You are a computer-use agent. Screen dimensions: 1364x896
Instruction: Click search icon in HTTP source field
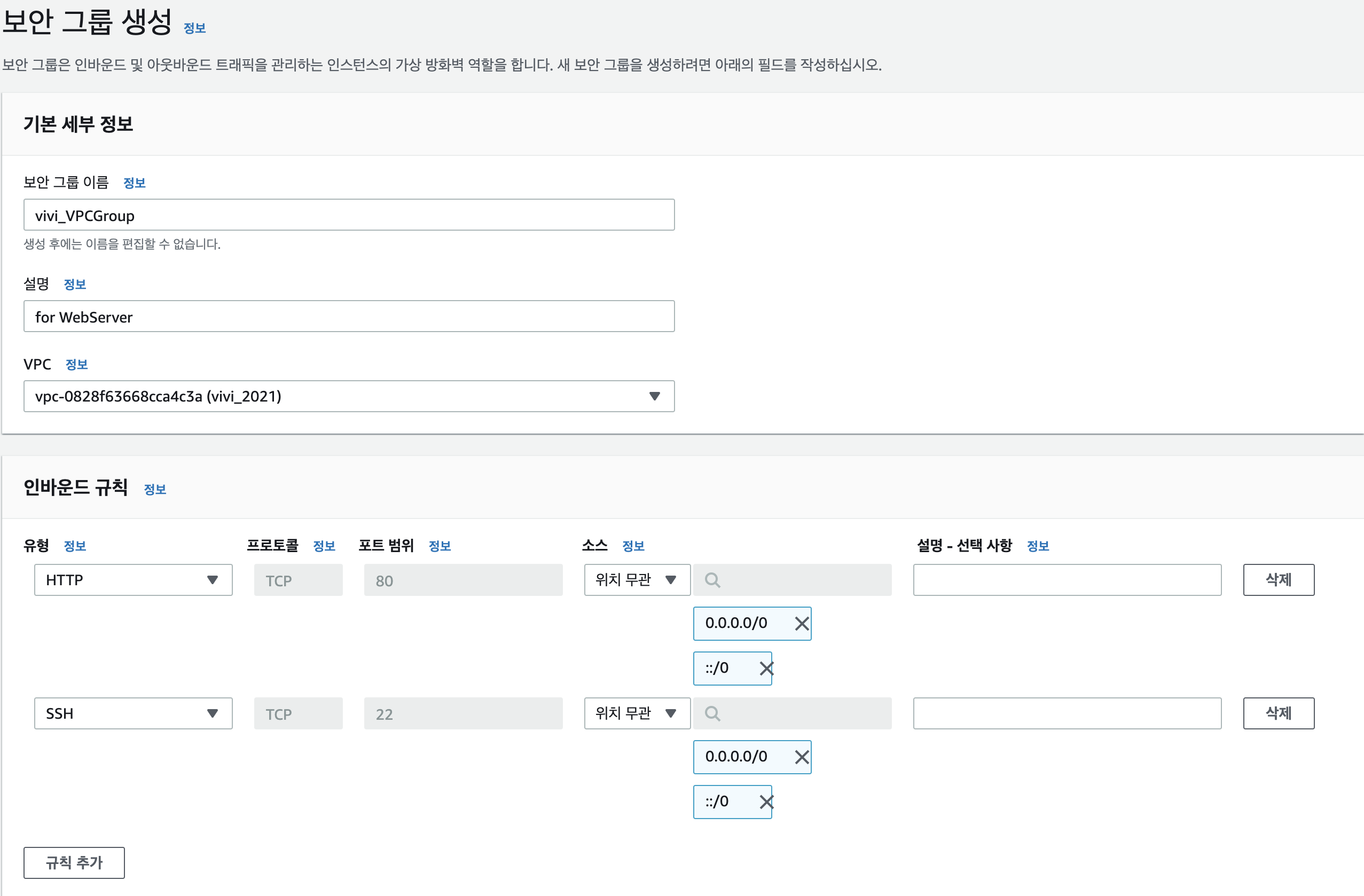click(712, 580)
